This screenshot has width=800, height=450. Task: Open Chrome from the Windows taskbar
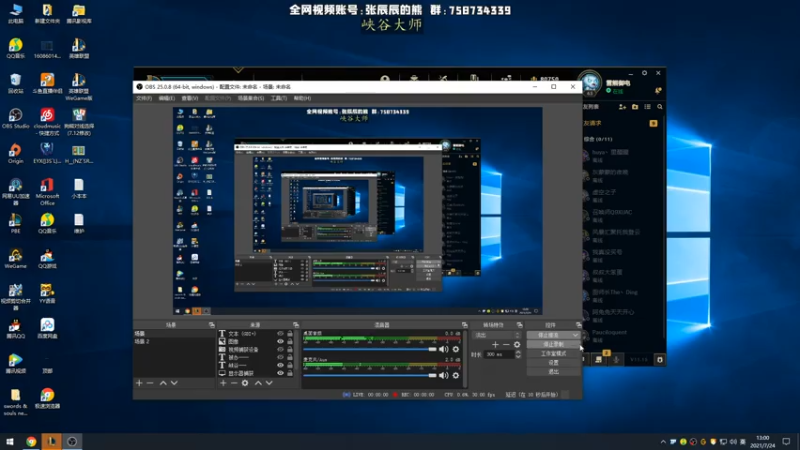click(x=31, y=441)
